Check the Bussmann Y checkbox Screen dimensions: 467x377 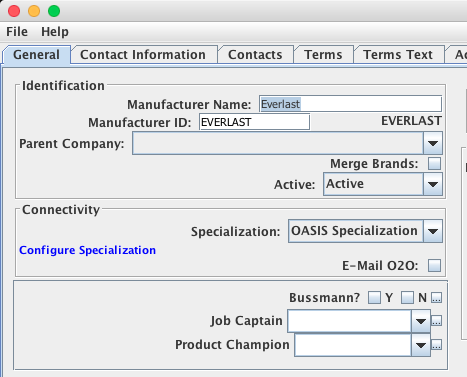coord(374,297)
